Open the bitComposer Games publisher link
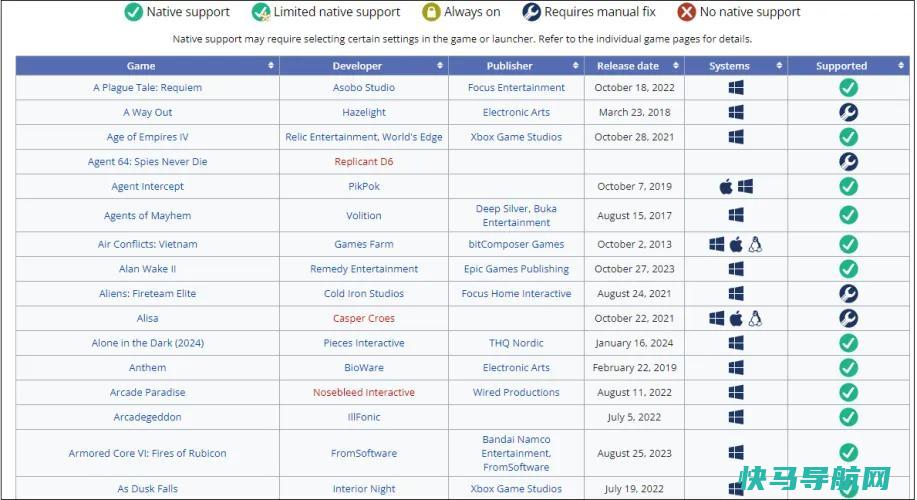This screenshot has width=917, height=500. click(516, 244)
